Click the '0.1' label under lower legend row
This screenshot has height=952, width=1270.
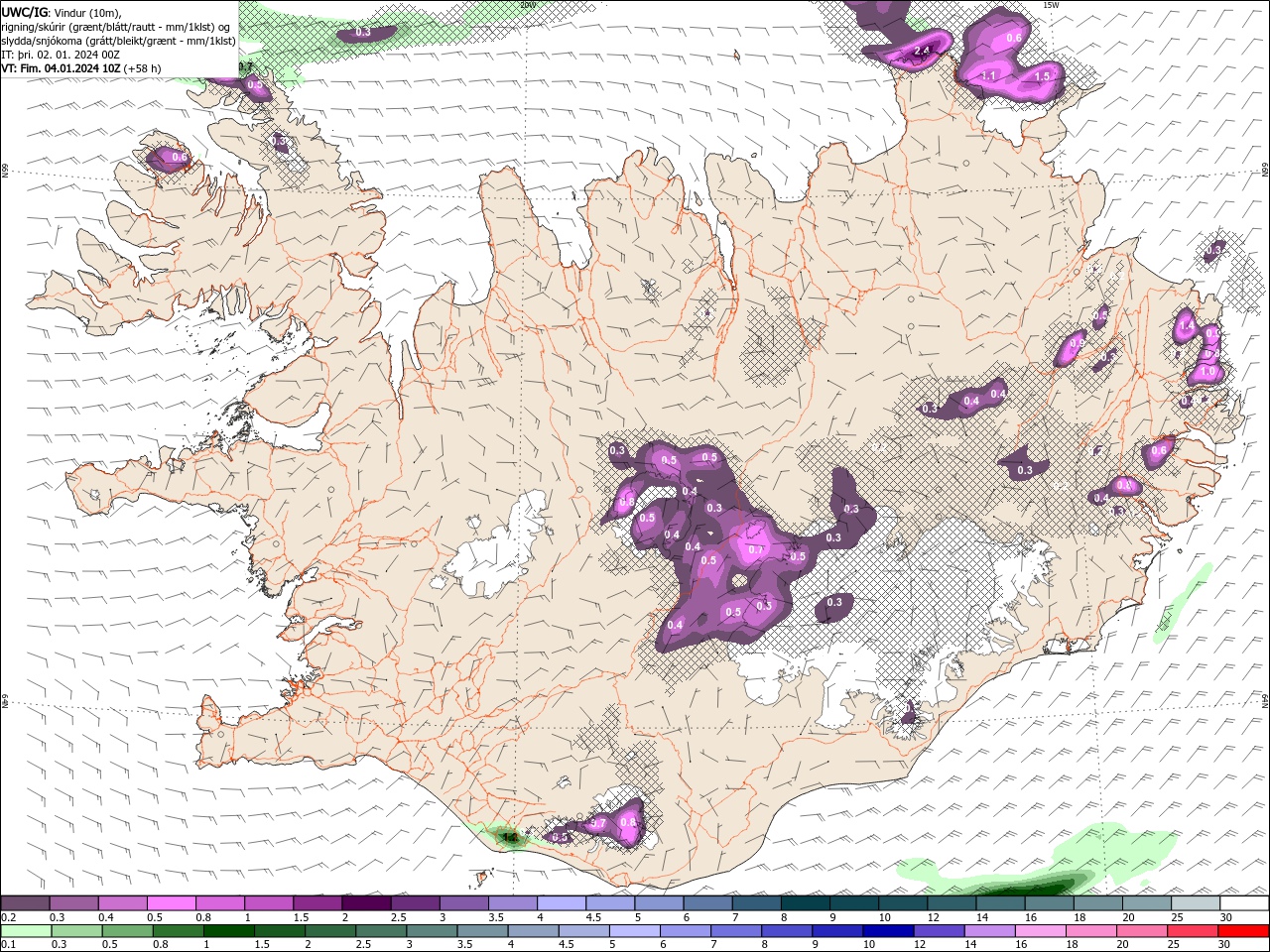(x=8, y=945)
